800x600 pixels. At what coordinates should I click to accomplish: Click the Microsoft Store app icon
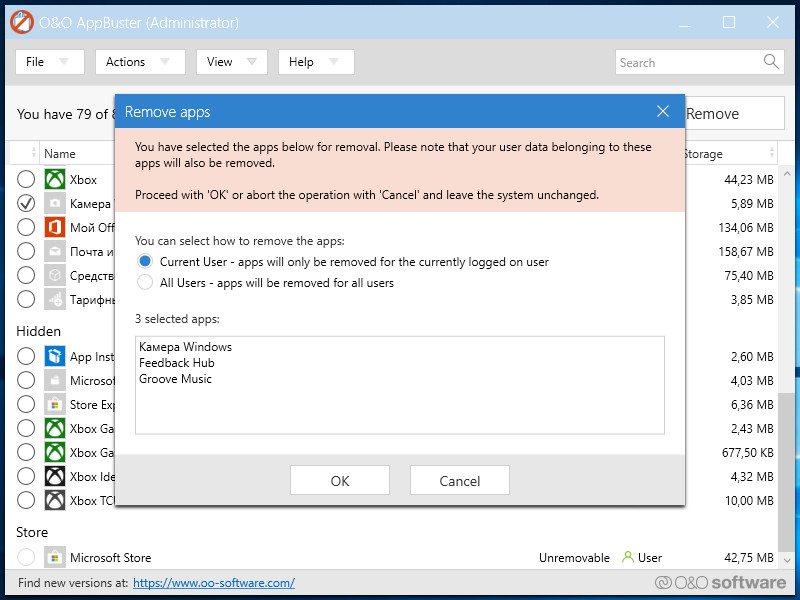point(55,557)
